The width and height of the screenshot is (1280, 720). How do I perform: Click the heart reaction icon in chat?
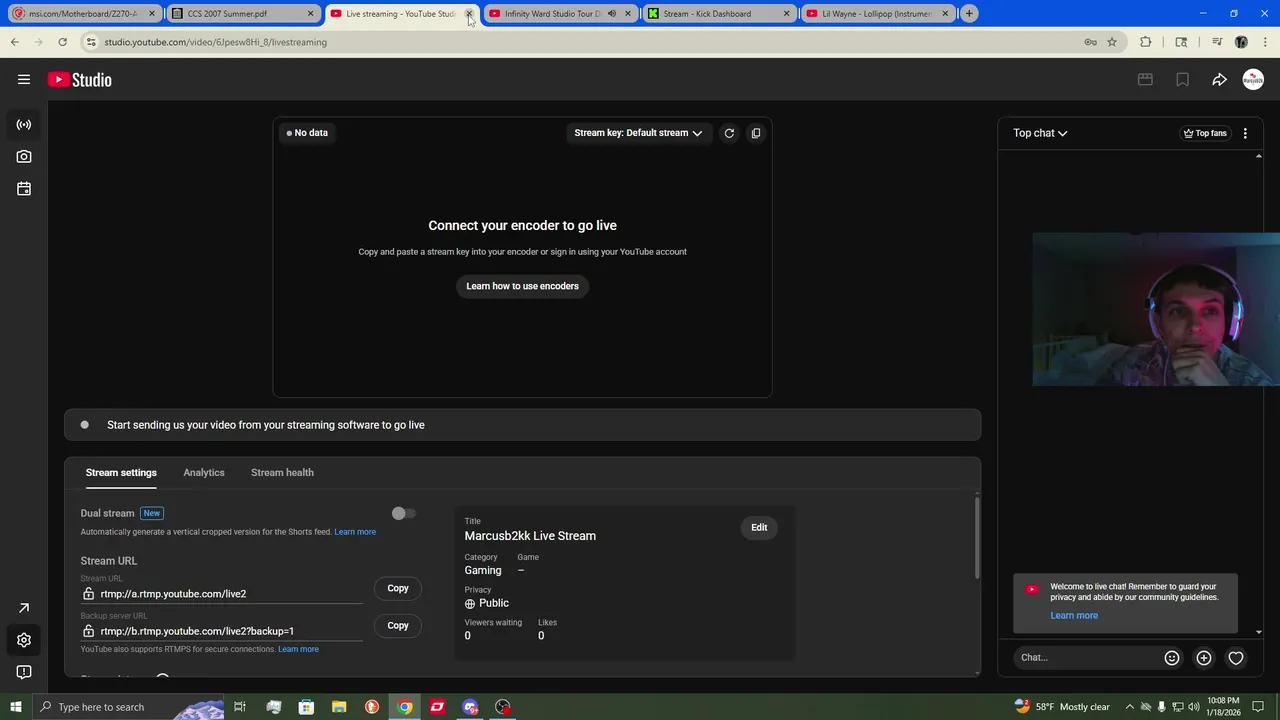(1236, 658)
